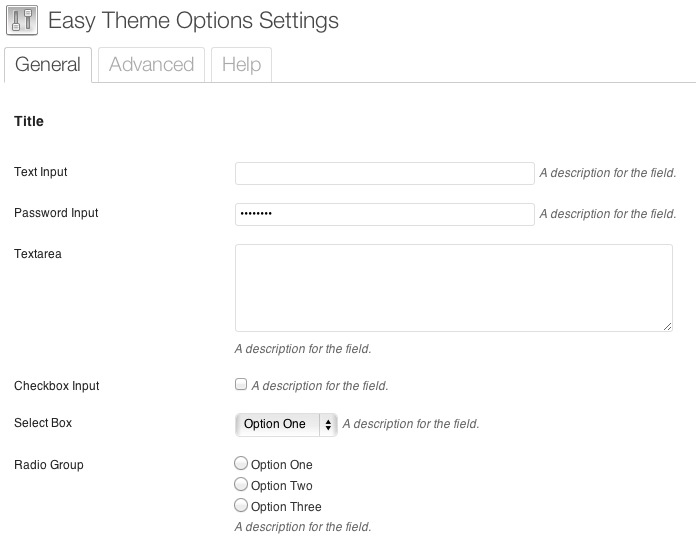The height and width of the screenshot is (549, 696).
Task: Open the Help tab
Action: [241, 65]
